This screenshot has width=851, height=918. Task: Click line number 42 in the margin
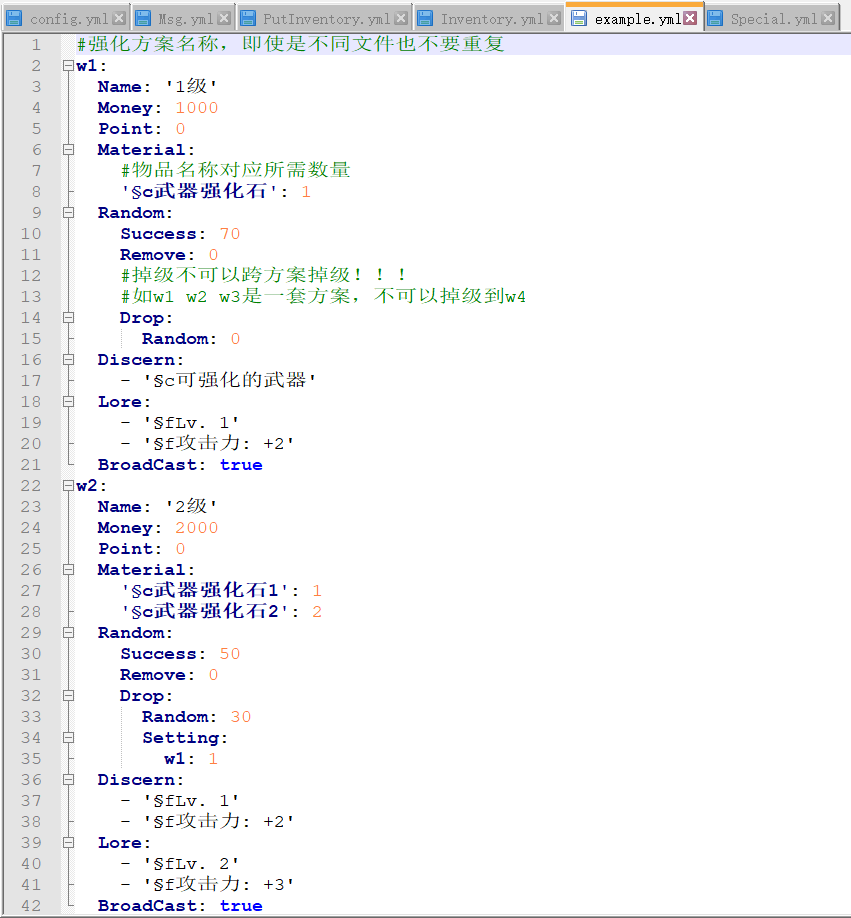pyautogui.click(x=31, y=906)
